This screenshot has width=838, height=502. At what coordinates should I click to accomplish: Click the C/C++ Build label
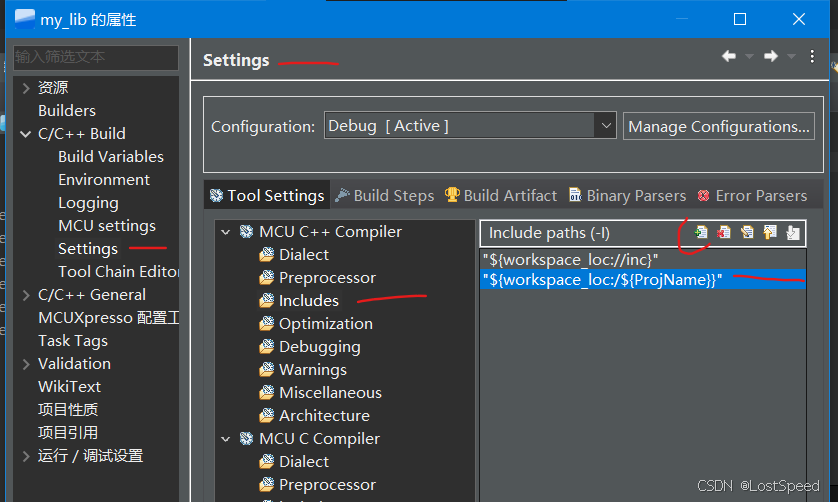pos(82,134)
